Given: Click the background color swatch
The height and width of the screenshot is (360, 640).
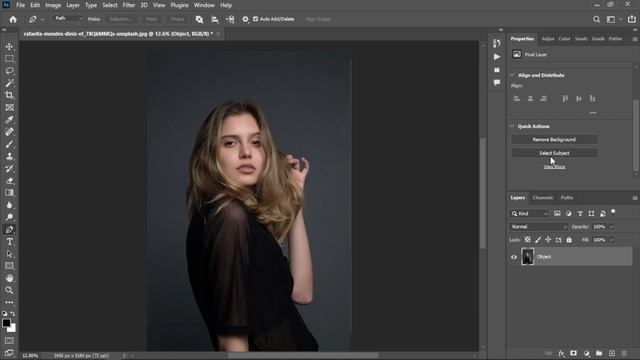Looking at the screenshot, I should [12, 328].
